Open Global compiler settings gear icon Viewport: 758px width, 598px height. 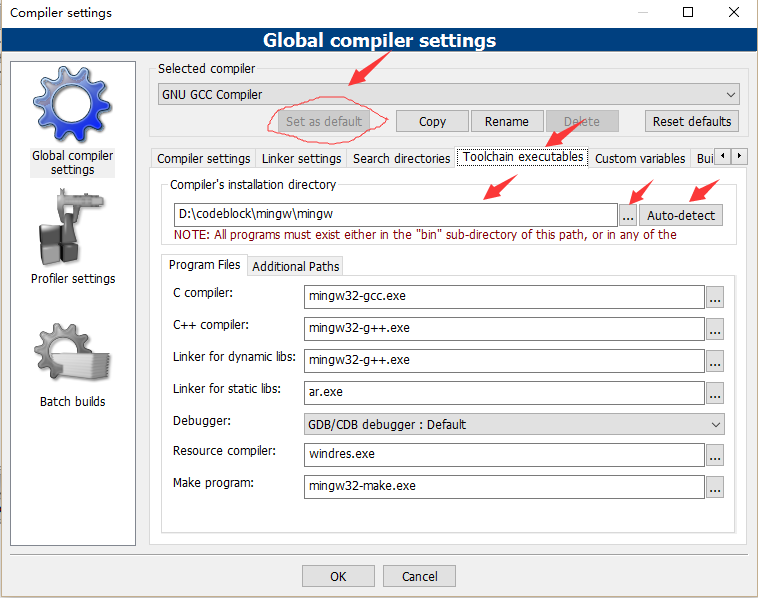[x=73, y=104]
